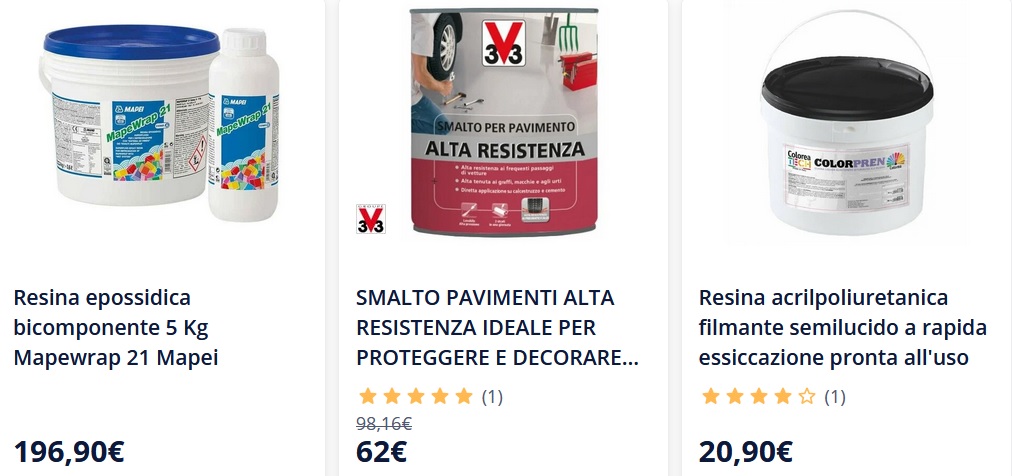Click the crossed-out 98,16€ original price
This screenshot has height=476, width=1012.
pos(384,424)
